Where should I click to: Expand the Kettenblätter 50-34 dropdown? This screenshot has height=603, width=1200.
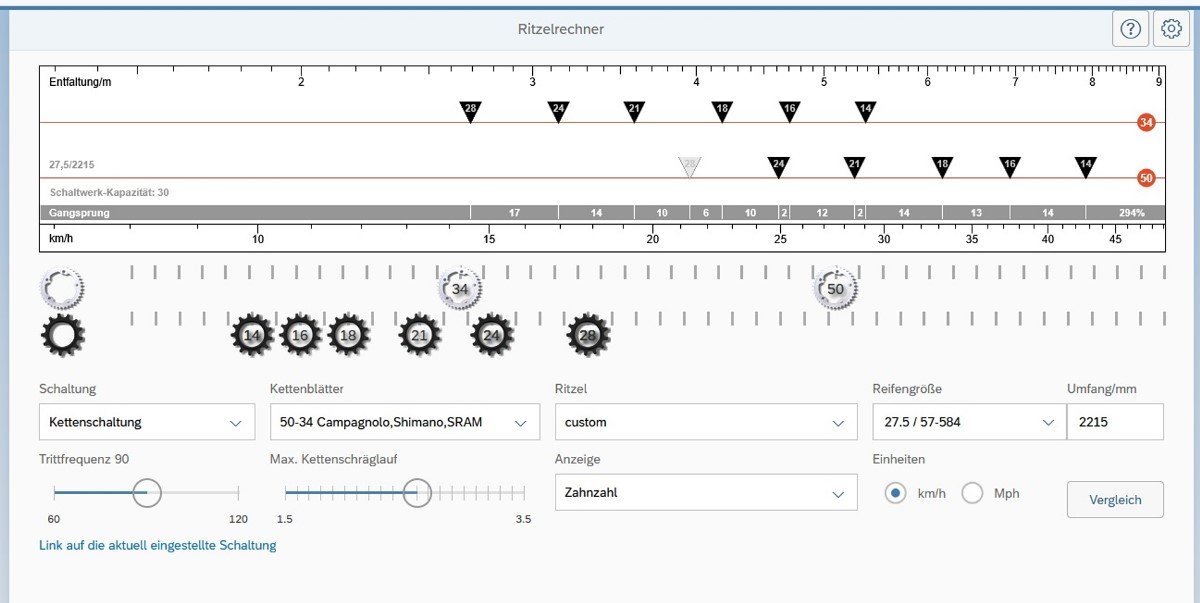click(404, 422)
